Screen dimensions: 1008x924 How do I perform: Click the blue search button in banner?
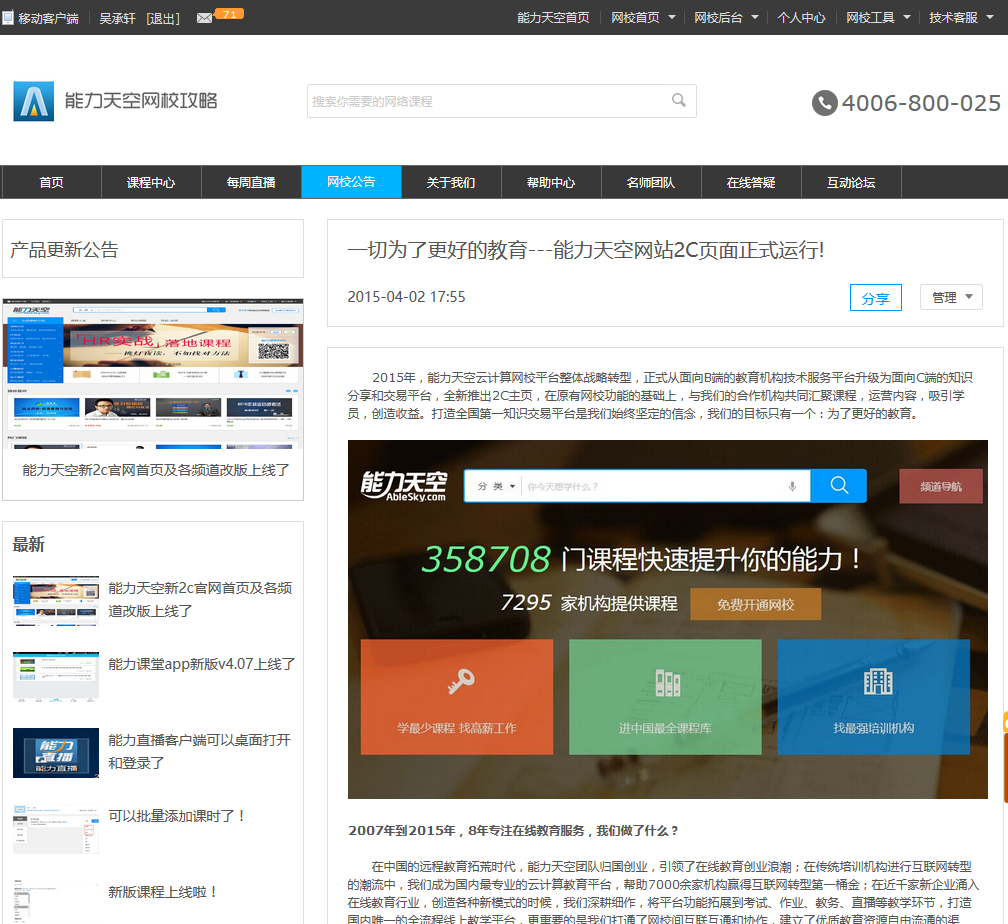tap(838, 486)
